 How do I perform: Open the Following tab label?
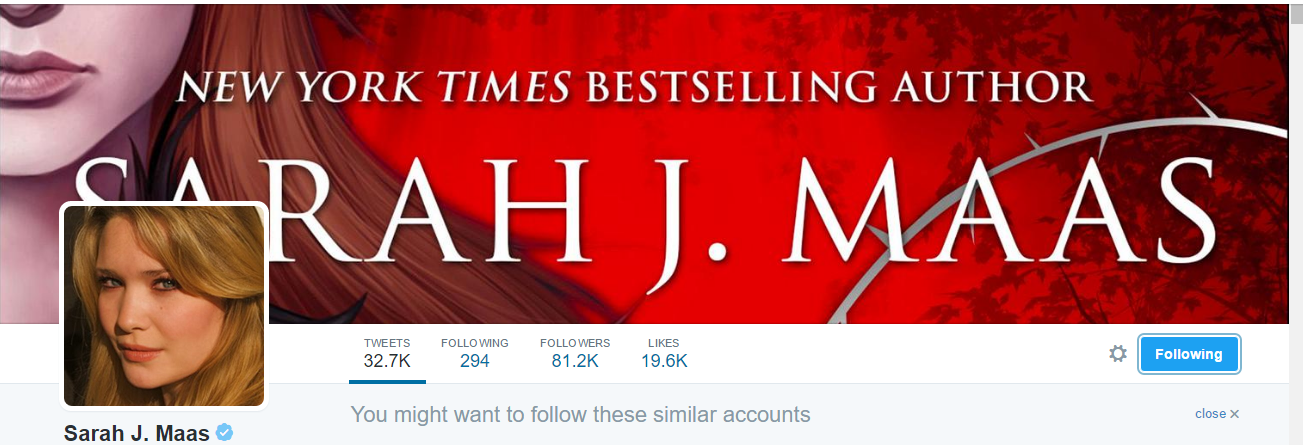[475, 343]
